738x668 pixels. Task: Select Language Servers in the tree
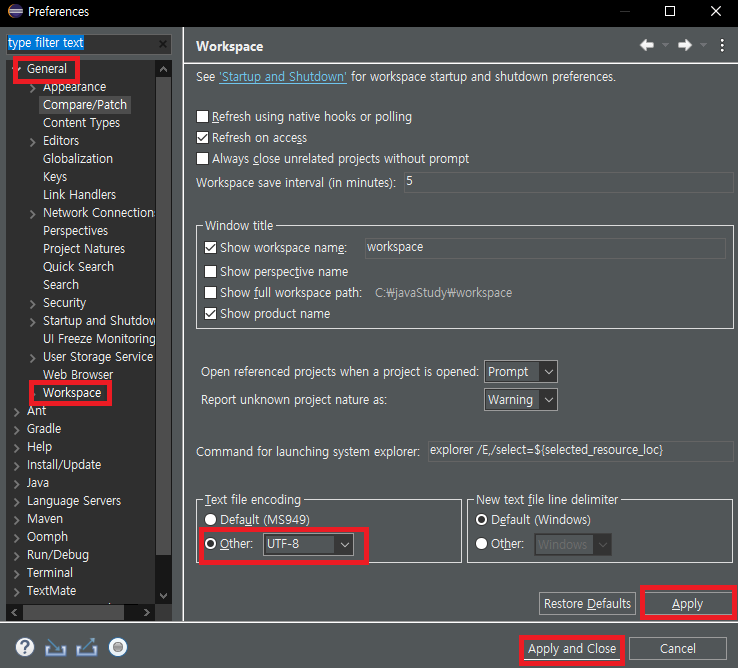point(74,500)
